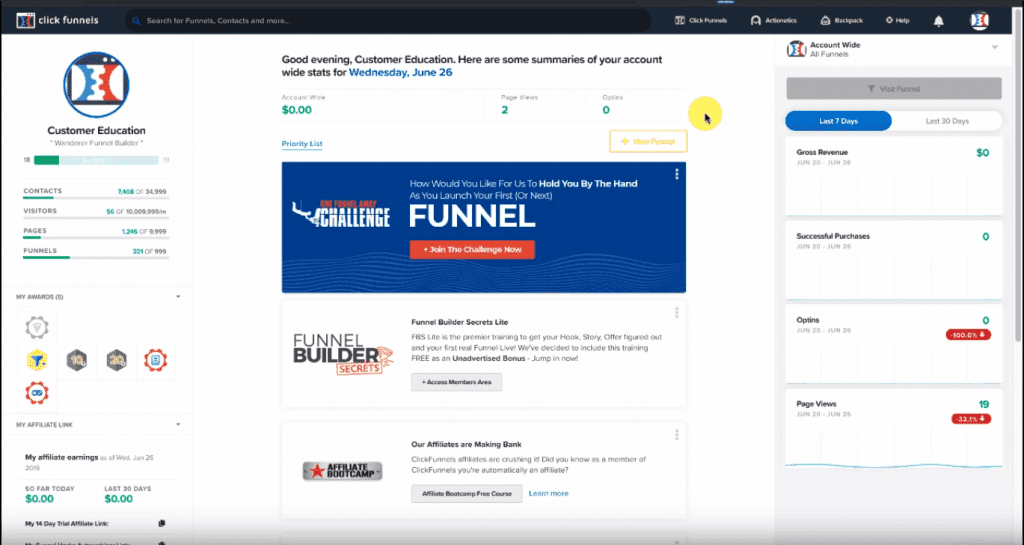This screenshot has height=545, width=1024.
Task: Copy the 14 Day Trial Affiliate Link
Action: point(162,523)
